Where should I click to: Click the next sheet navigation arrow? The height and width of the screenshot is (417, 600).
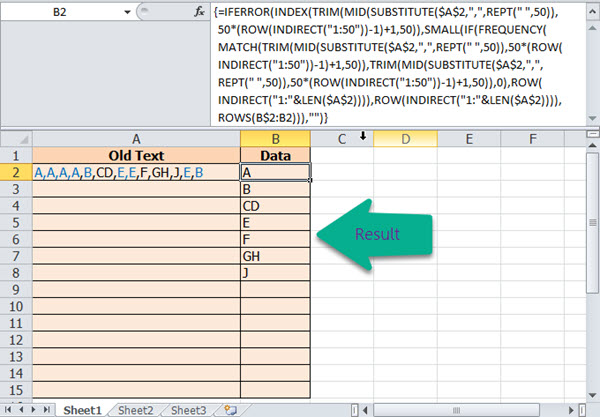pyautogui.click(x=36, y=410)
